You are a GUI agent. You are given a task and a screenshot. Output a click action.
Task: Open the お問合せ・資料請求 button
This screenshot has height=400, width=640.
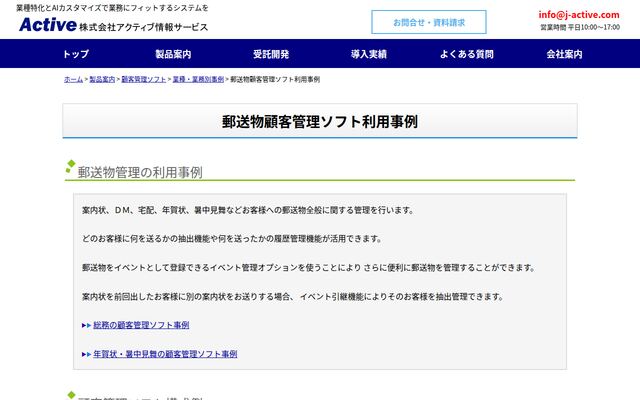(429, 22)
